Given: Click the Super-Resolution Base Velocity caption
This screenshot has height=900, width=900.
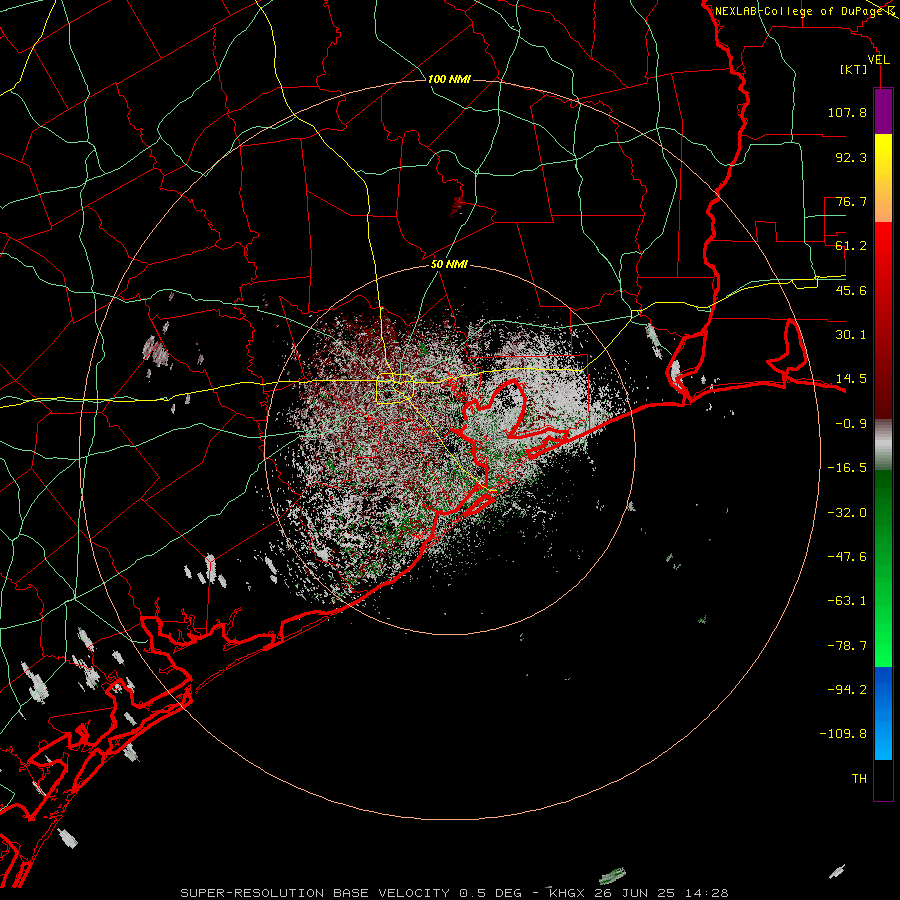Looking at the screenshot, I should pos(454,893).
